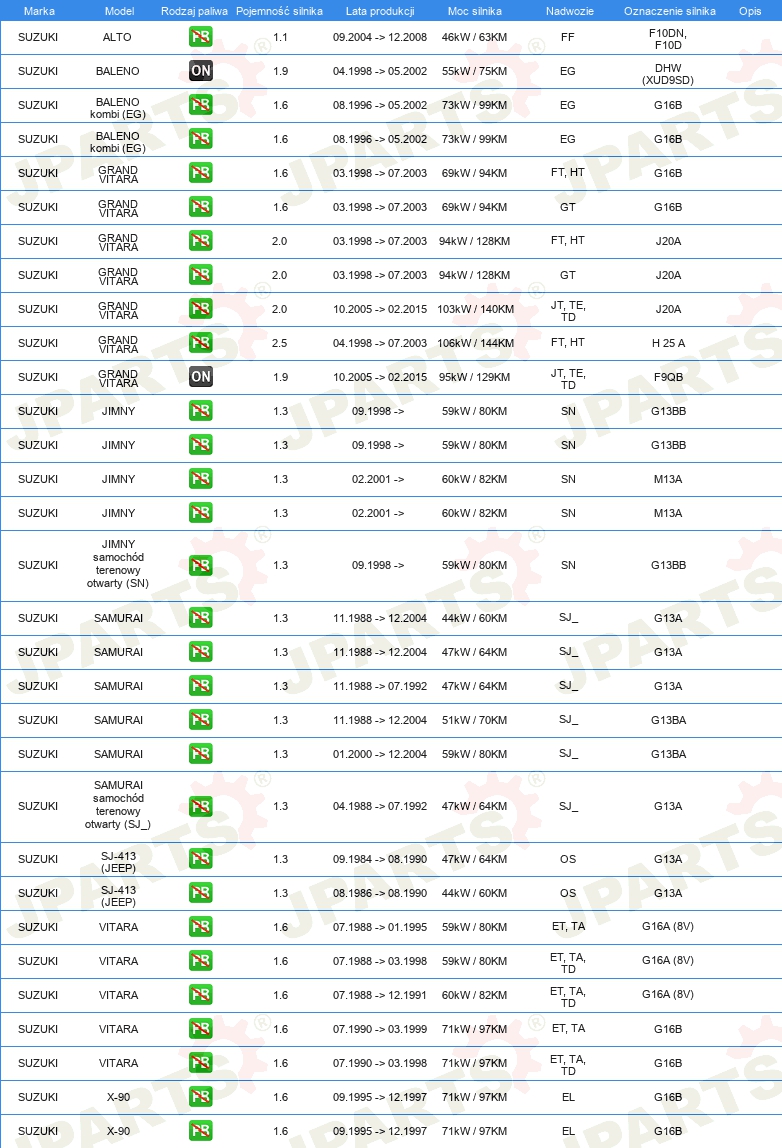Select the date range 07.1988 -> 12.1991

pyautogui.click(x=380, y=995)
